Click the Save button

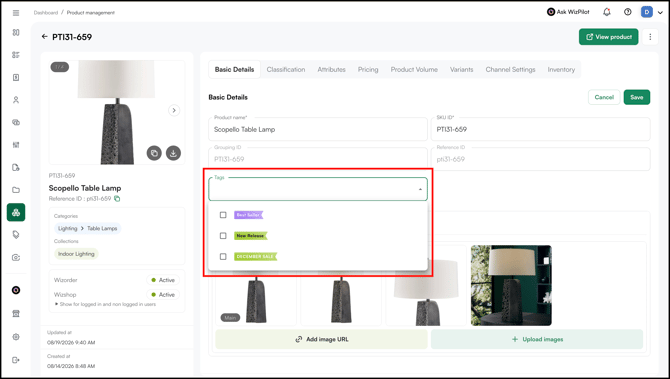pos(637,97)
